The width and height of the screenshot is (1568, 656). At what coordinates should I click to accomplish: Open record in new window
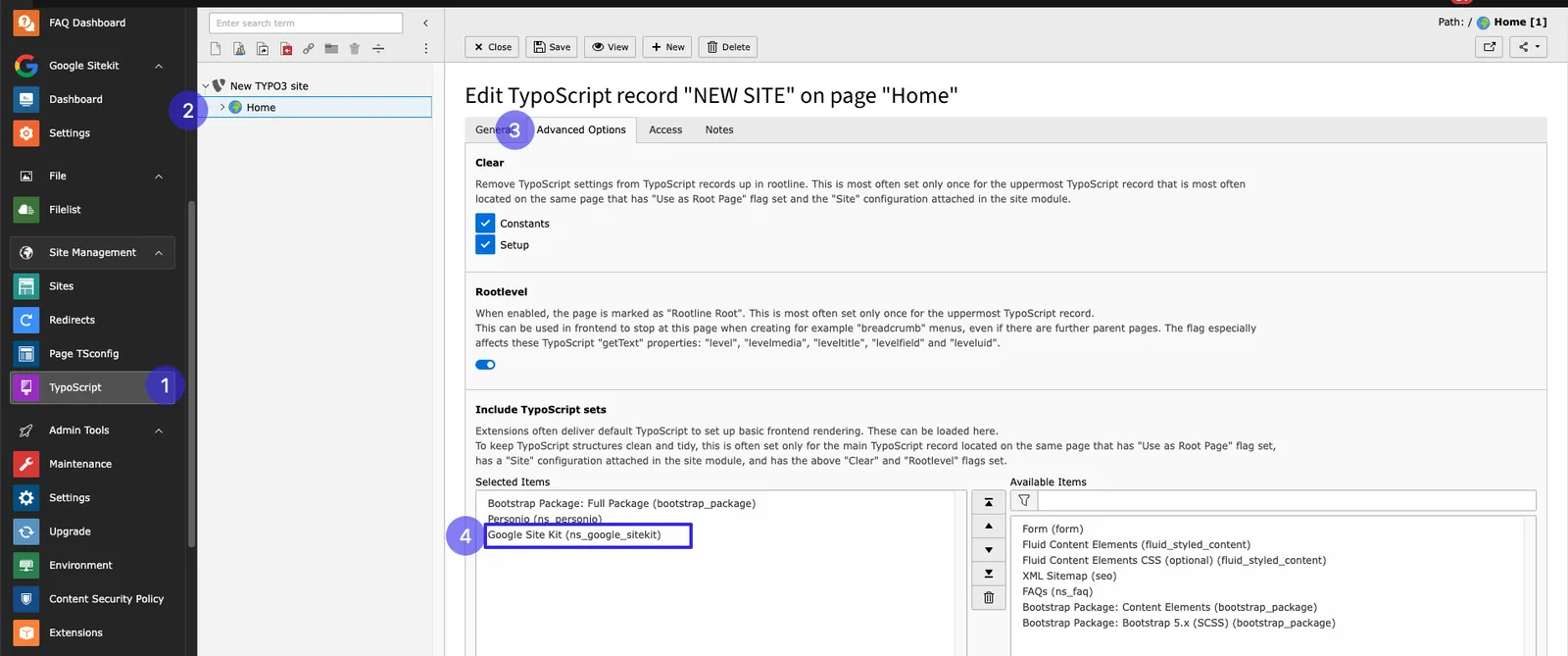coord(1490,46)
